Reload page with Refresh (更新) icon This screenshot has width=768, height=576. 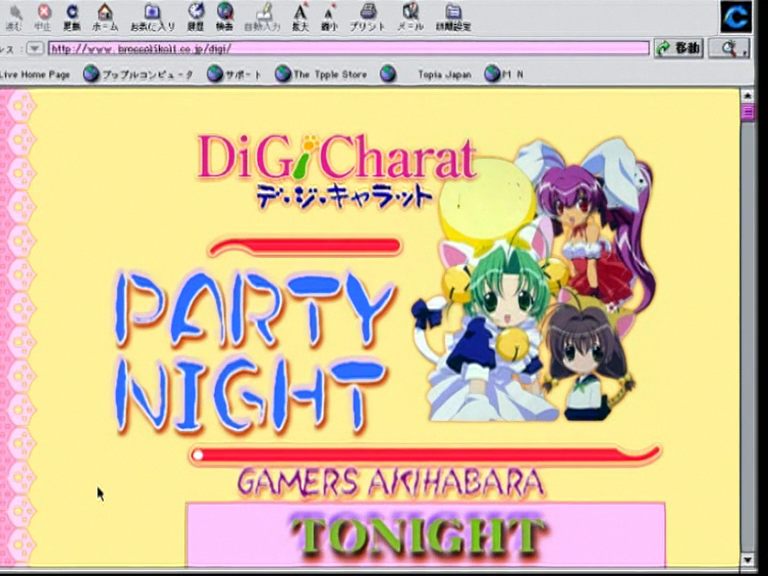coord(72,16)
